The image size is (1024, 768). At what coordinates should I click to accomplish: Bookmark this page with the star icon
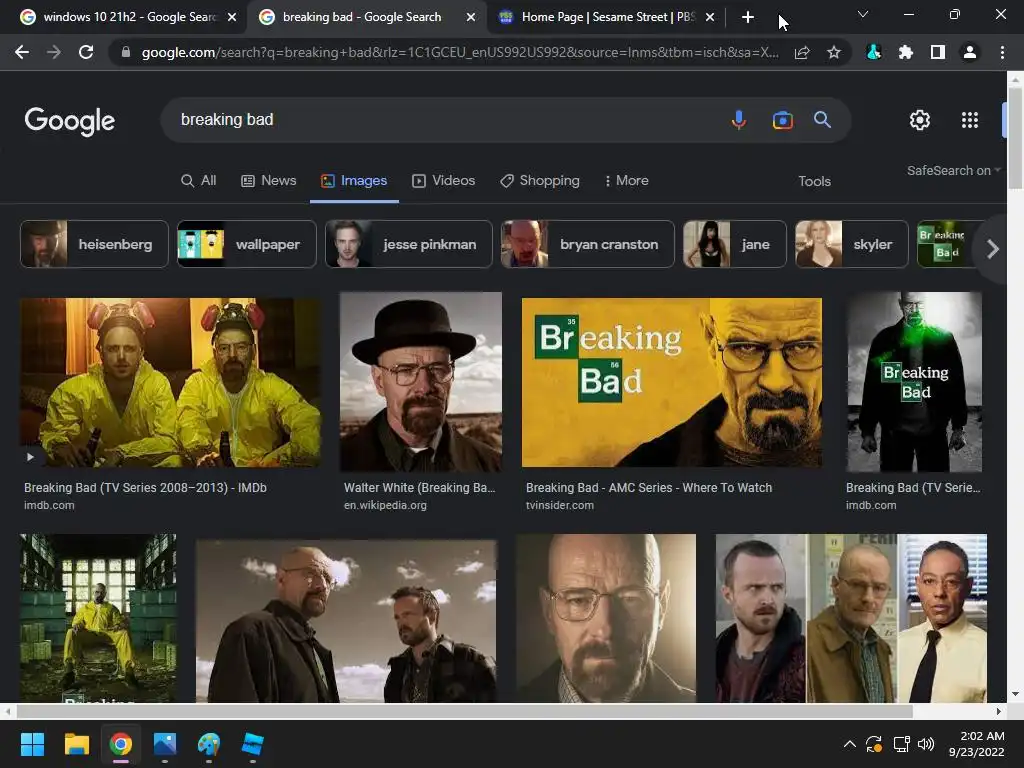pyautogui.click(x=834, y=52)
